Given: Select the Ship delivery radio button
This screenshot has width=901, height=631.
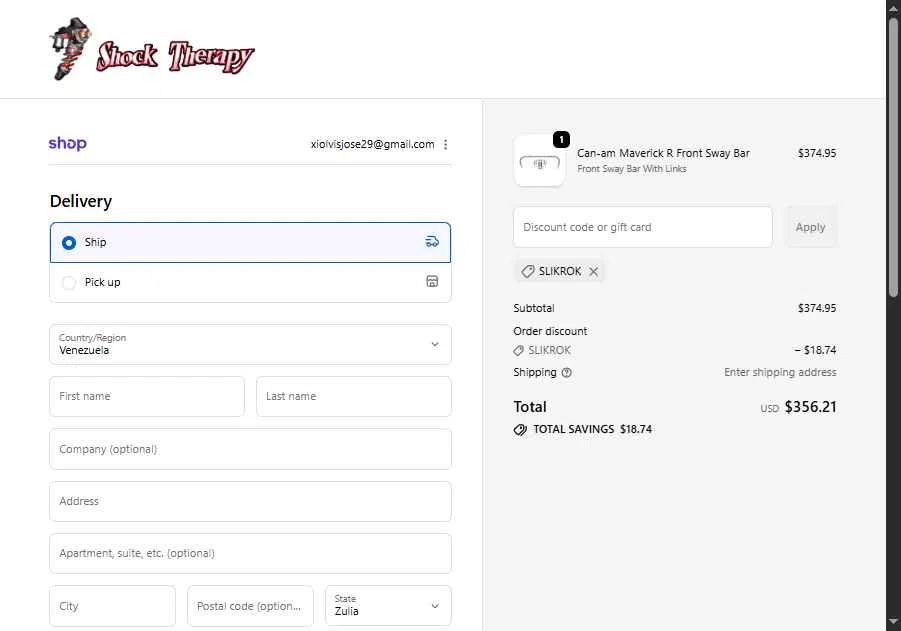Looking at the screenshot, I should [69, 243].
